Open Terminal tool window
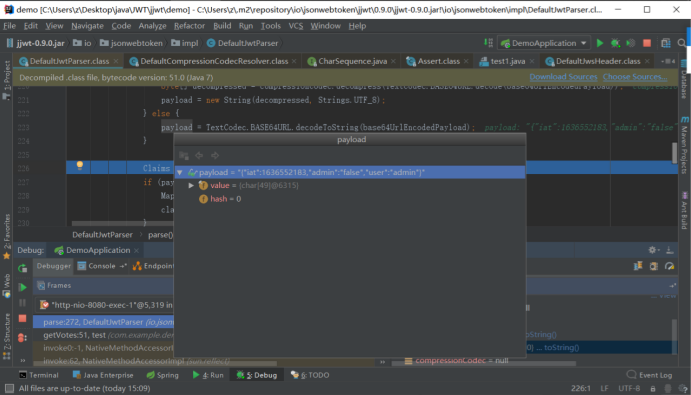The width and height of the screenshot is (691, 395). tap(39, 375)
